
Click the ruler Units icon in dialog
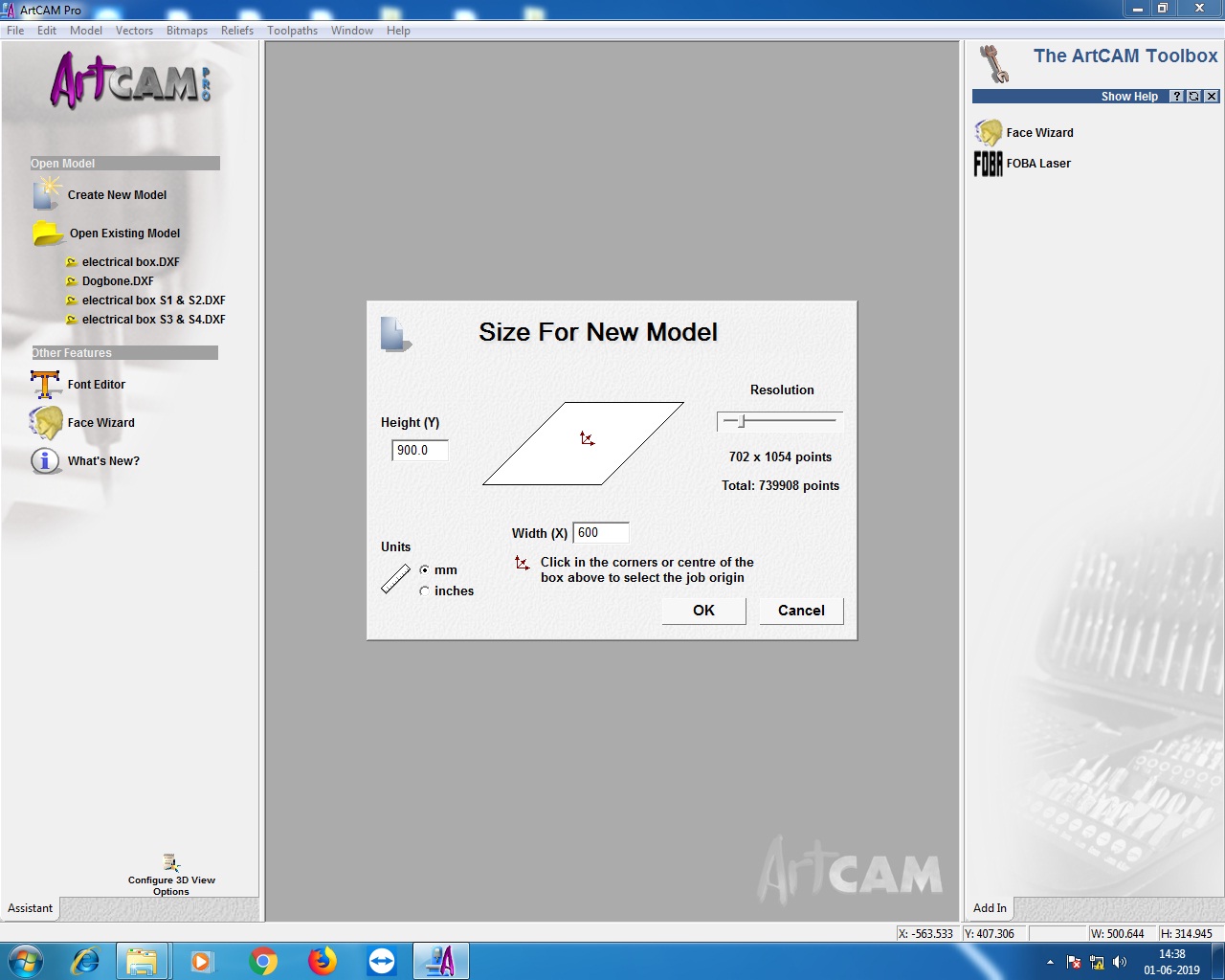(x=395, y=579)
